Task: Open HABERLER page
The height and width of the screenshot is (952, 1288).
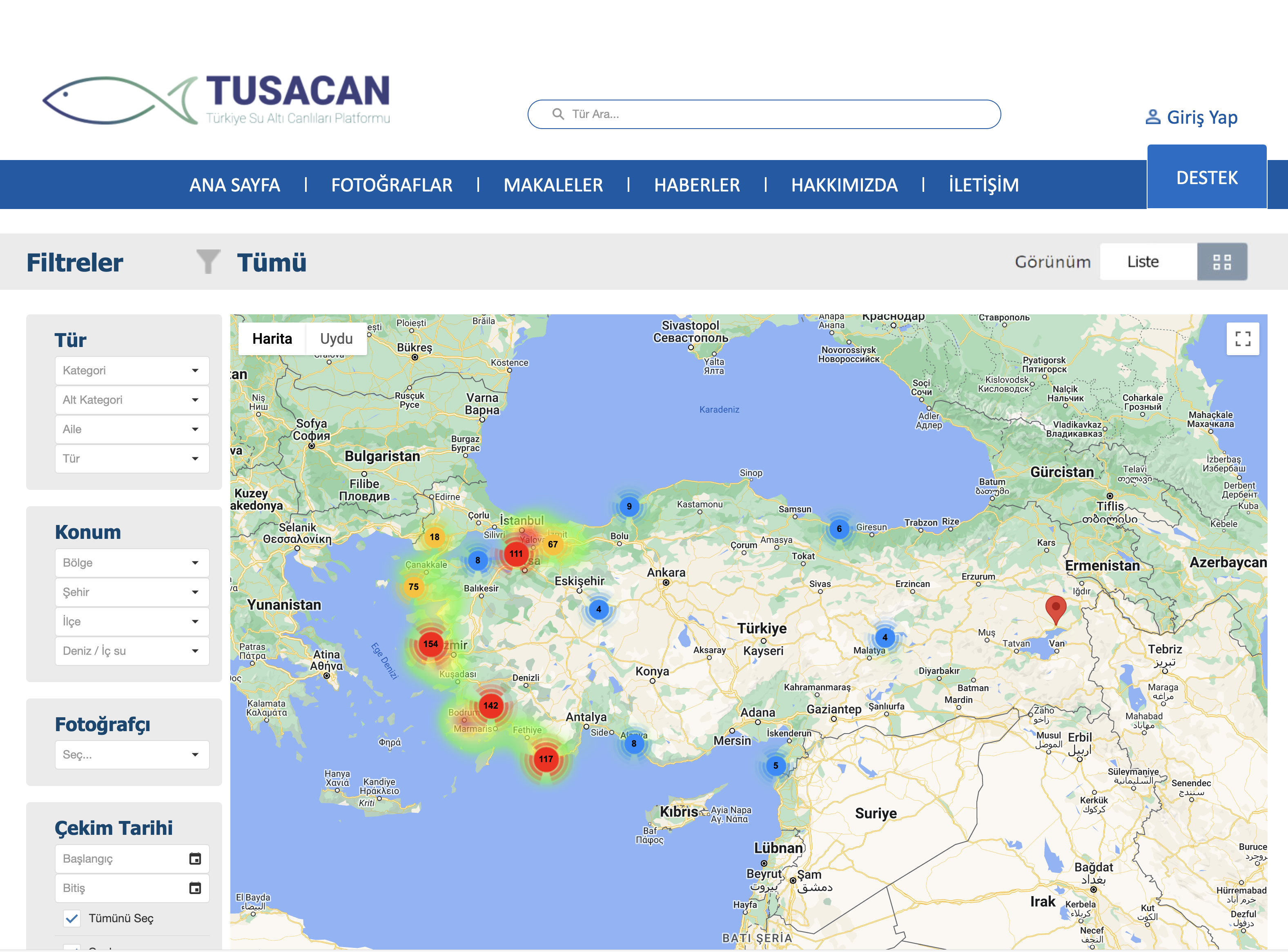Action: 696,185
